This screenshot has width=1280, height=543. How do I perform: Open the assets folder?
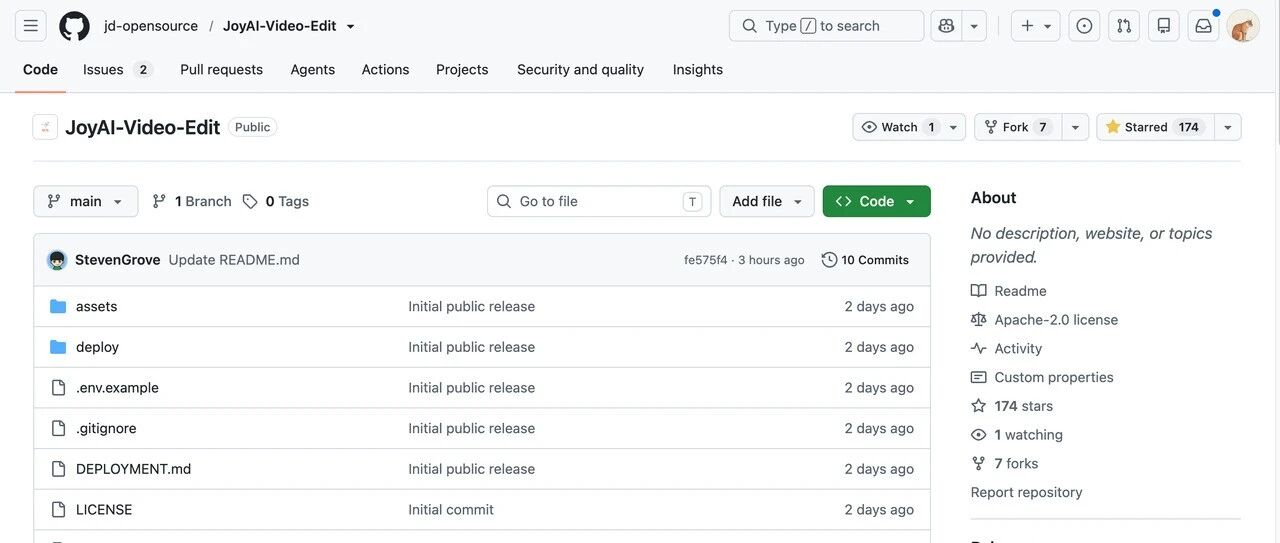tap(97, 306)
